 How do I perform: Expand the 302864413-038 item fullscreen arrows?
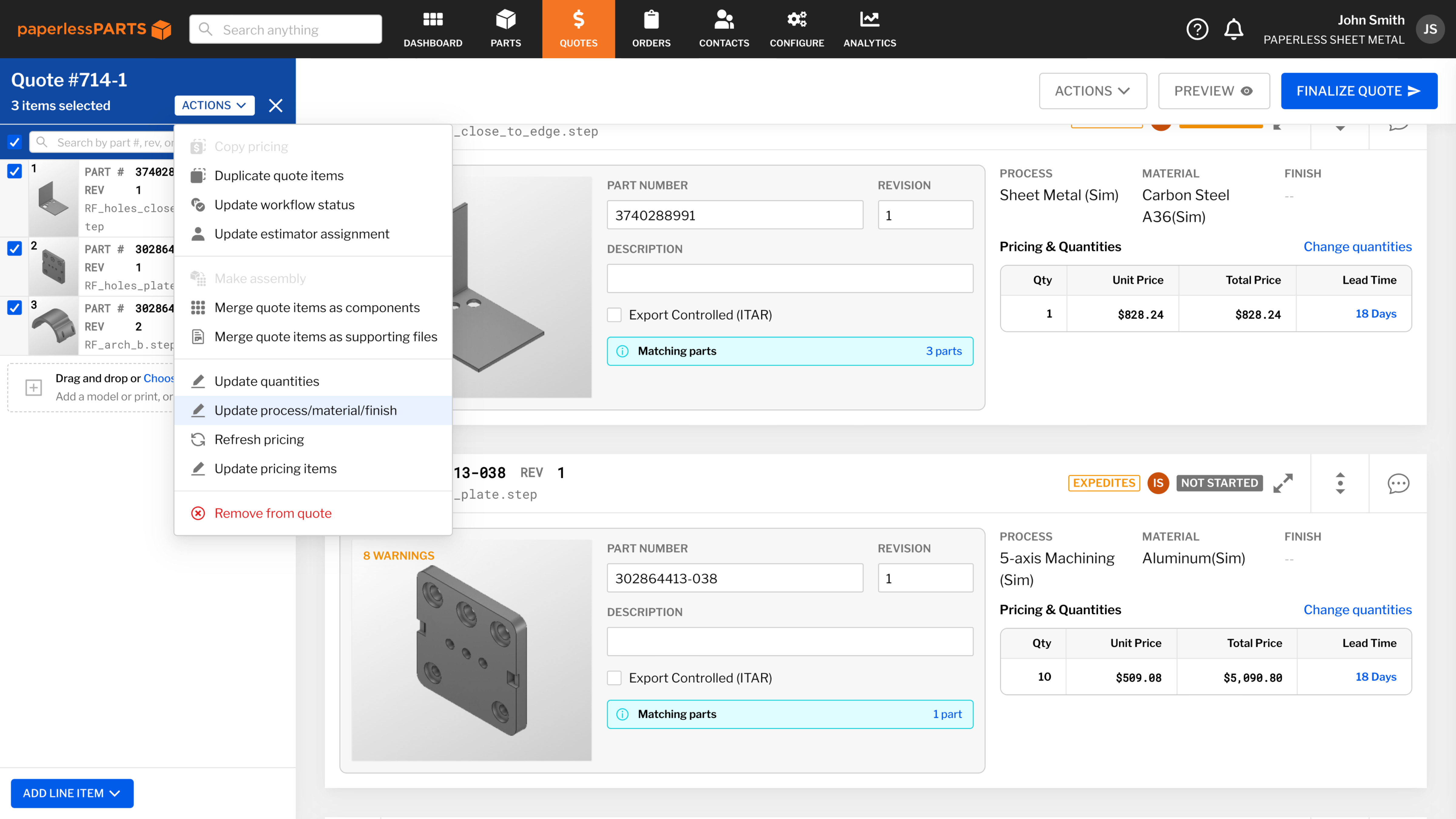[1282, 483]
